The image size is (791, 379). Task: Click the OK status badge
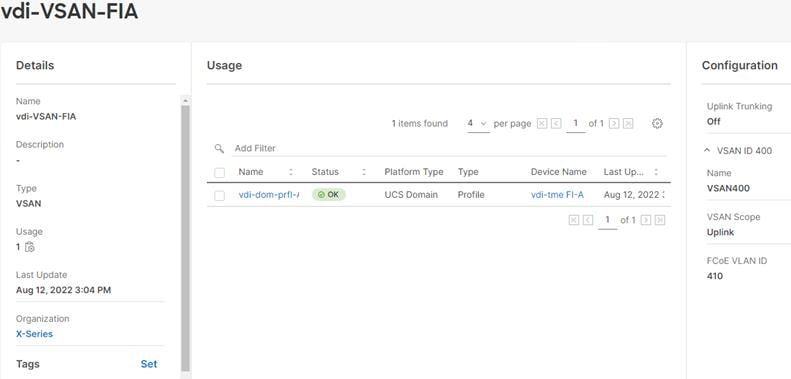(328, 195)
